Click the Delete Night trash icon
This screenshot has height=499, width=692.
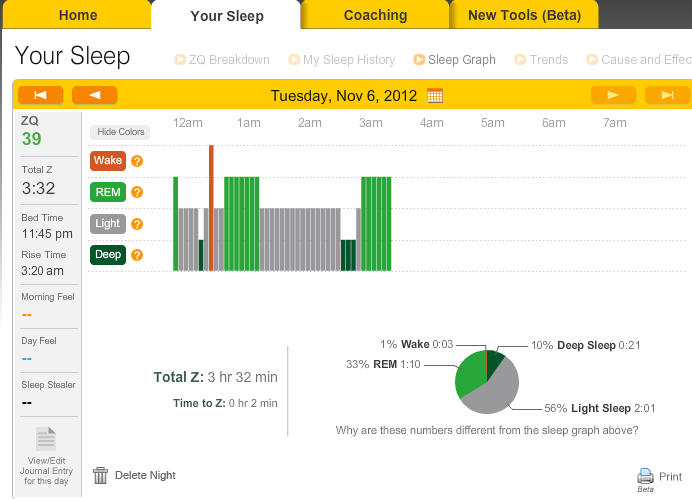coord(100,475)
